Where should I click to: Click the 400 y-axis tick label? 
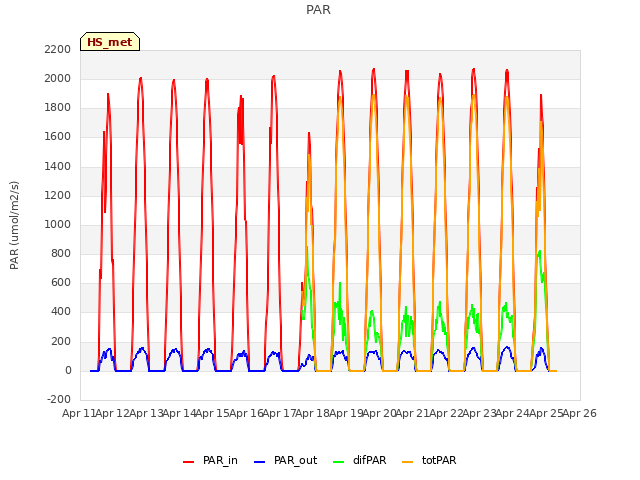click(61, 312)
